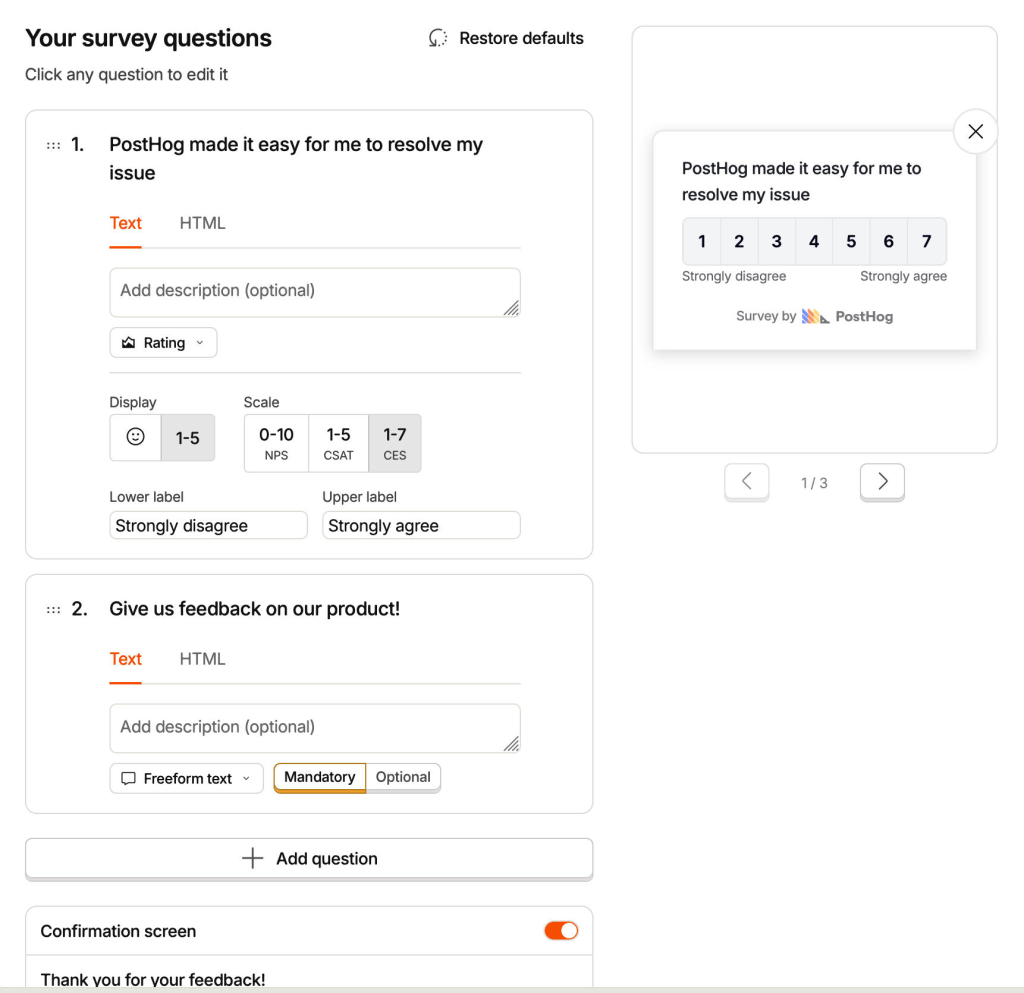Screen dimensions: 1024x993
Task: Choose the 0-10 NPS scale
Action: coord(276,443)
